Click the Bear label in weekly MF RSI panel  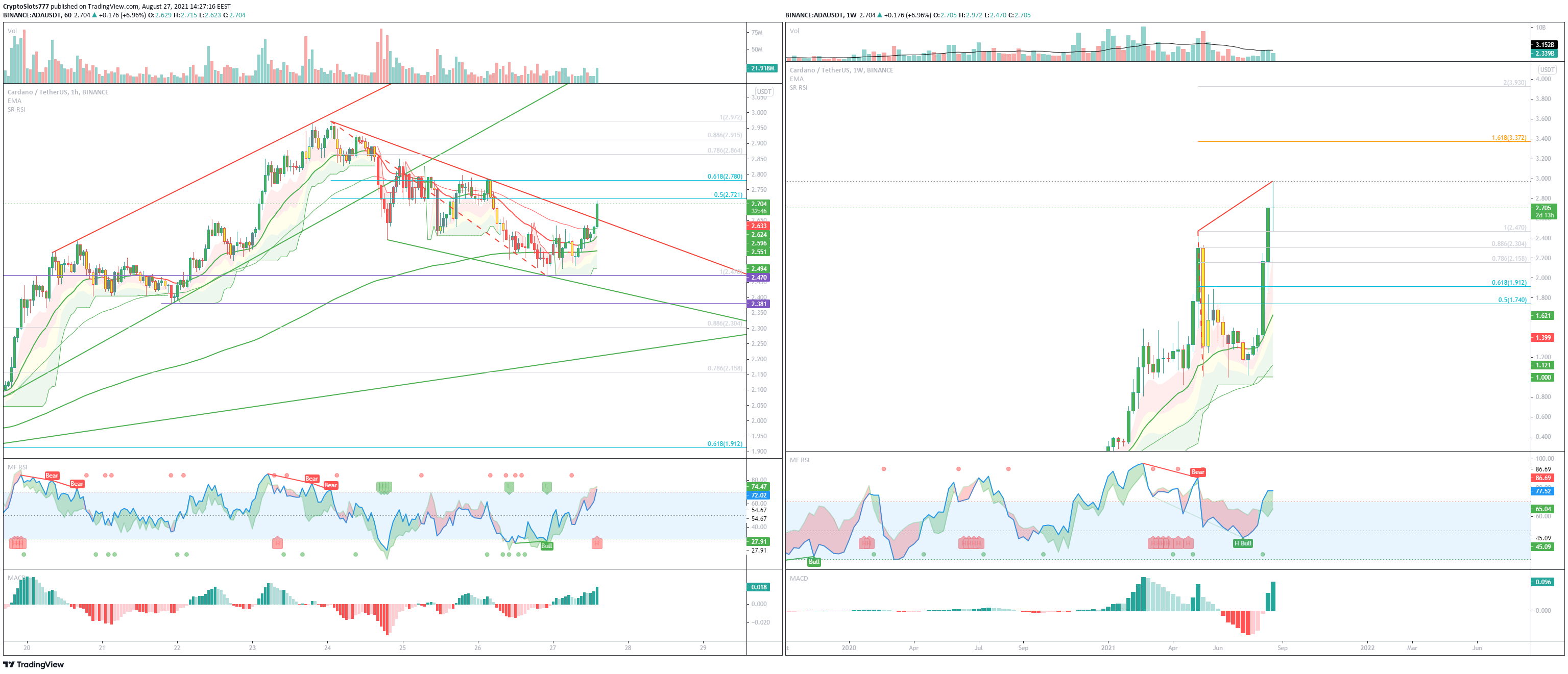(1198, 472)
